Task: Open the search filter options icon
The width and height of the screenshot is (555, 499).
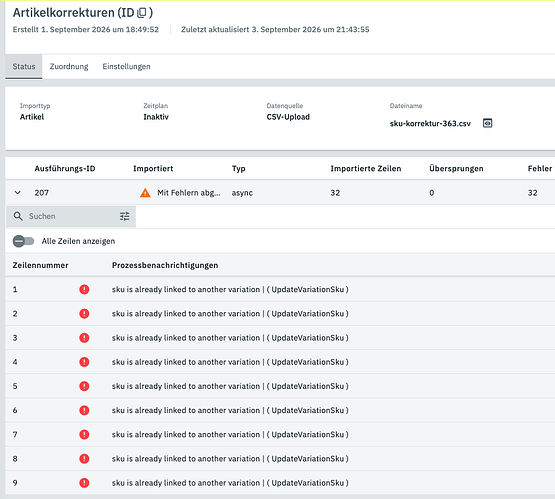Action: pyautogui.click(x=125, y=216)
